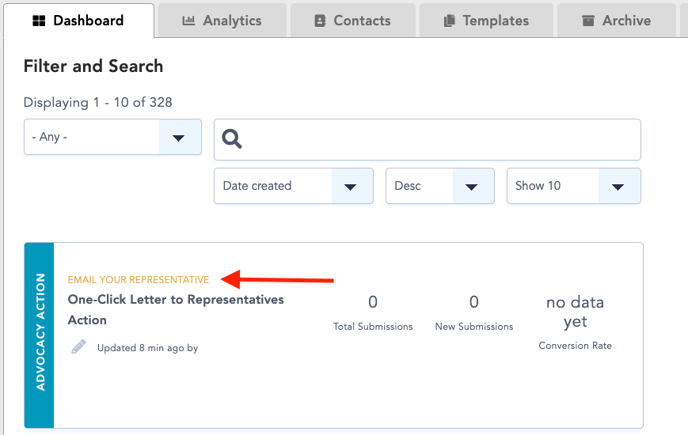This screenshot has height=435, width=688.
Task: Expand the '- Any -' filter dropdown
Action: [x=113, y=137]
